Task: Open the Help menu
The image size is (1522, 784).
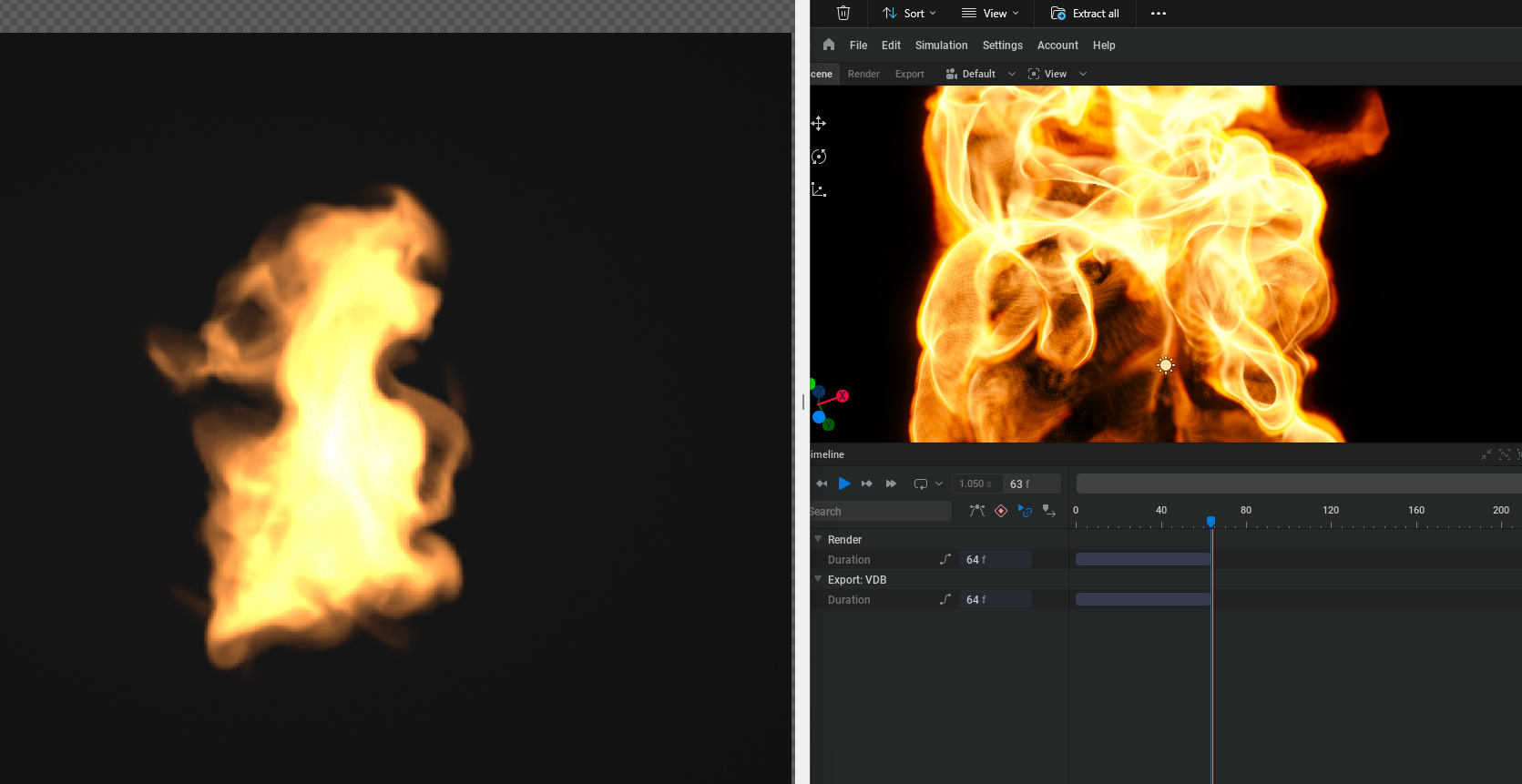Action: [1104, 46]
